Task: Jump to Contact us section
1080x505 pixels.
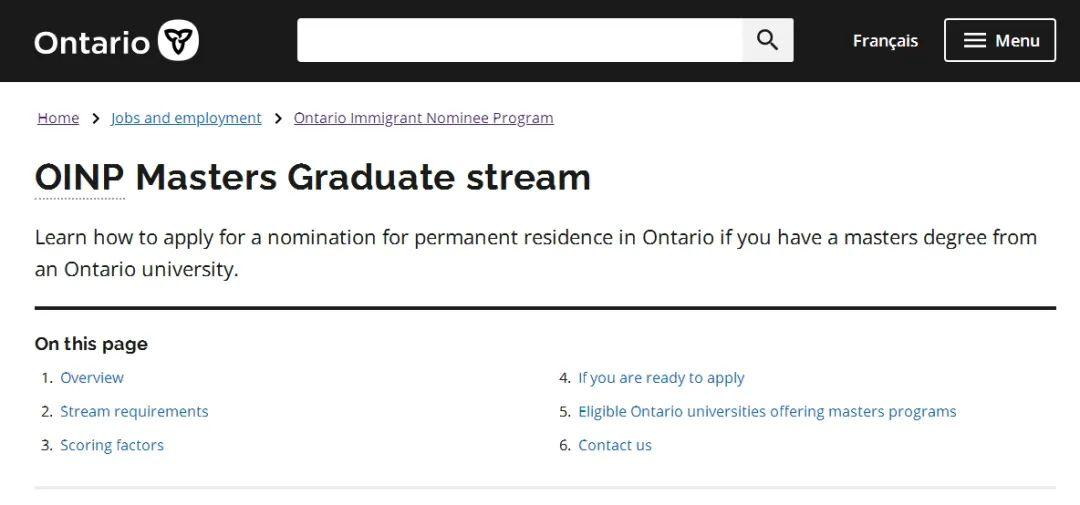Action: (615, 446)
